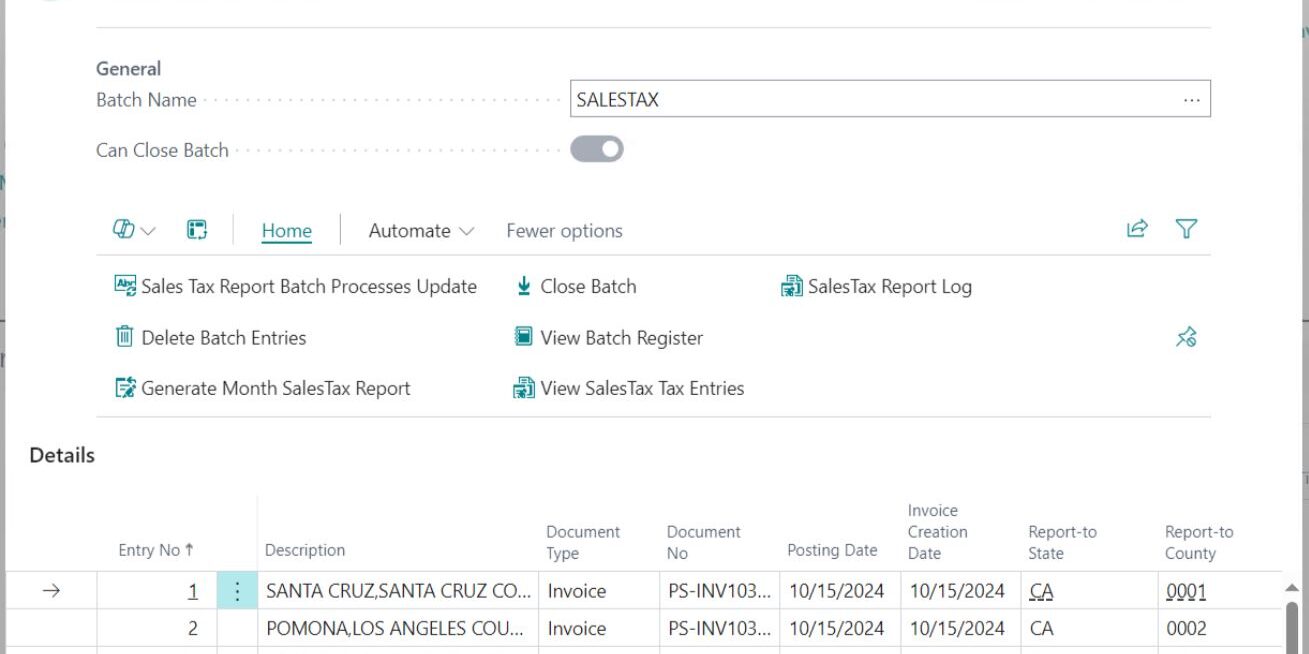Open the Automate dropdown menu
This screenshot has width=1309, height=654.
(420, 230)
